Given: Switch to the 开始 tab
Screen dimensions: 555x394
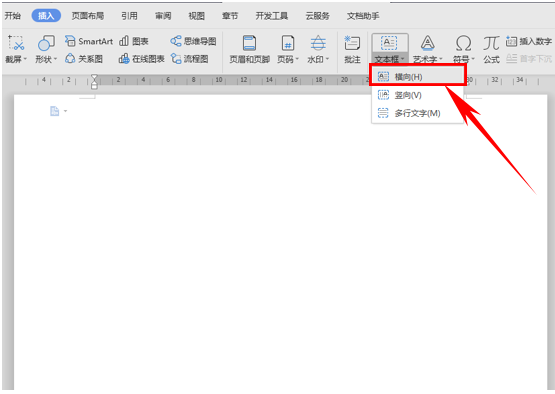Looking at the screenshot, I should (13, 16).
